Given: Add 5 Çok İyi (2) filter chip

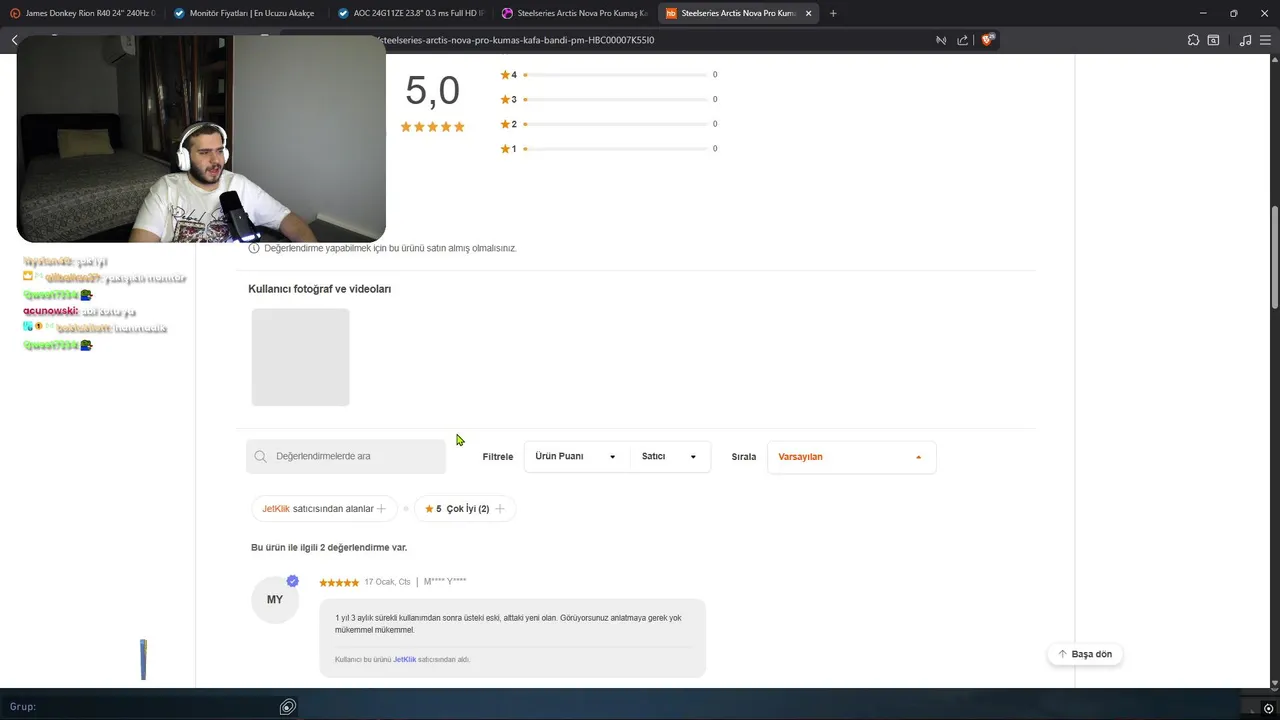Looking at the screenshot, I should (465, 509).
